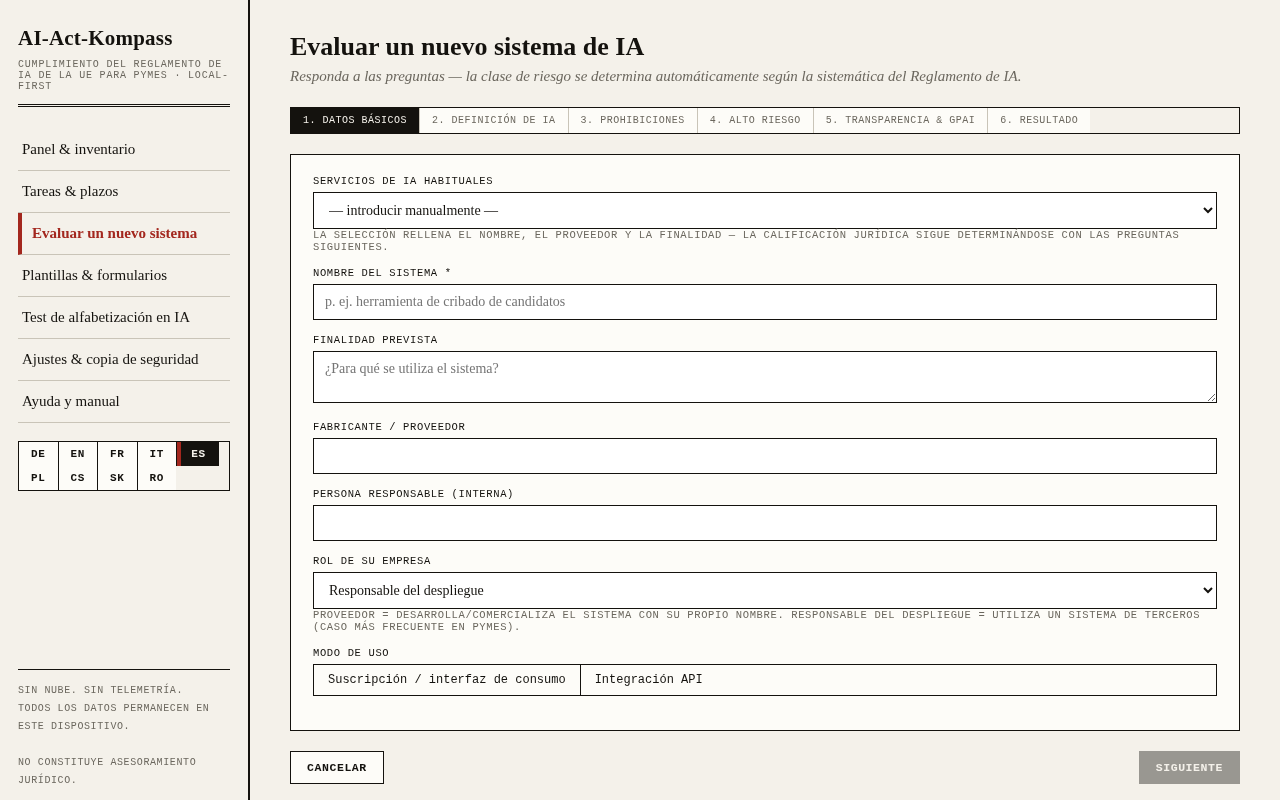Select Evaluar un nuevo sistema menu item
This screenshot has height=800, width=1280.
click(x=124, y=233)
